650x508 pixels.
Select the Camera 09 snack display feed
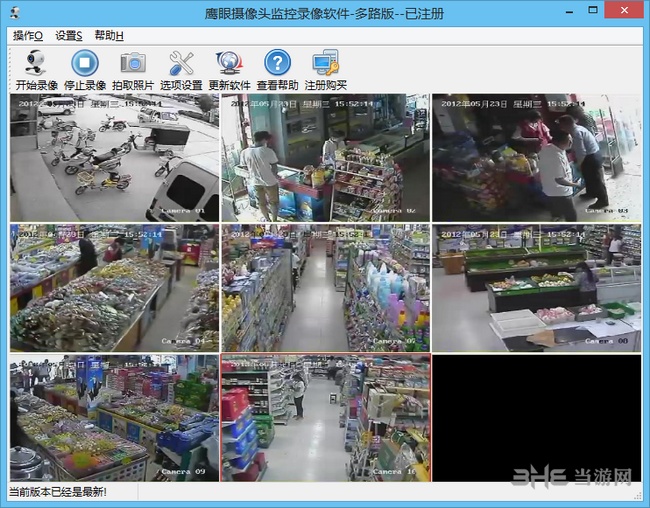coord(114,418)
